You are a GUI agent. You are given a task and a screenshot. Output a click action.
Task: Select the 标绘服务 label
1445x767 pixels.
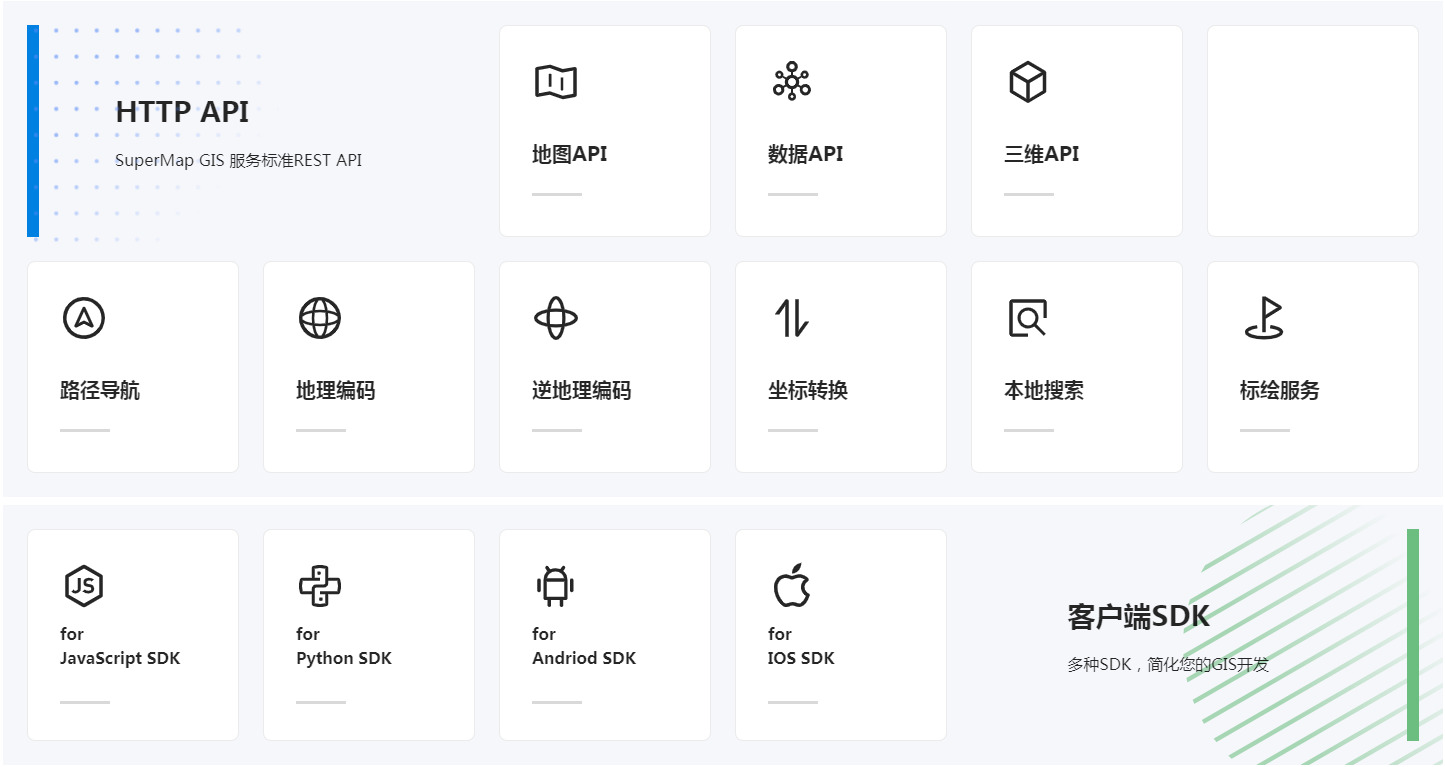point(1280,390)
